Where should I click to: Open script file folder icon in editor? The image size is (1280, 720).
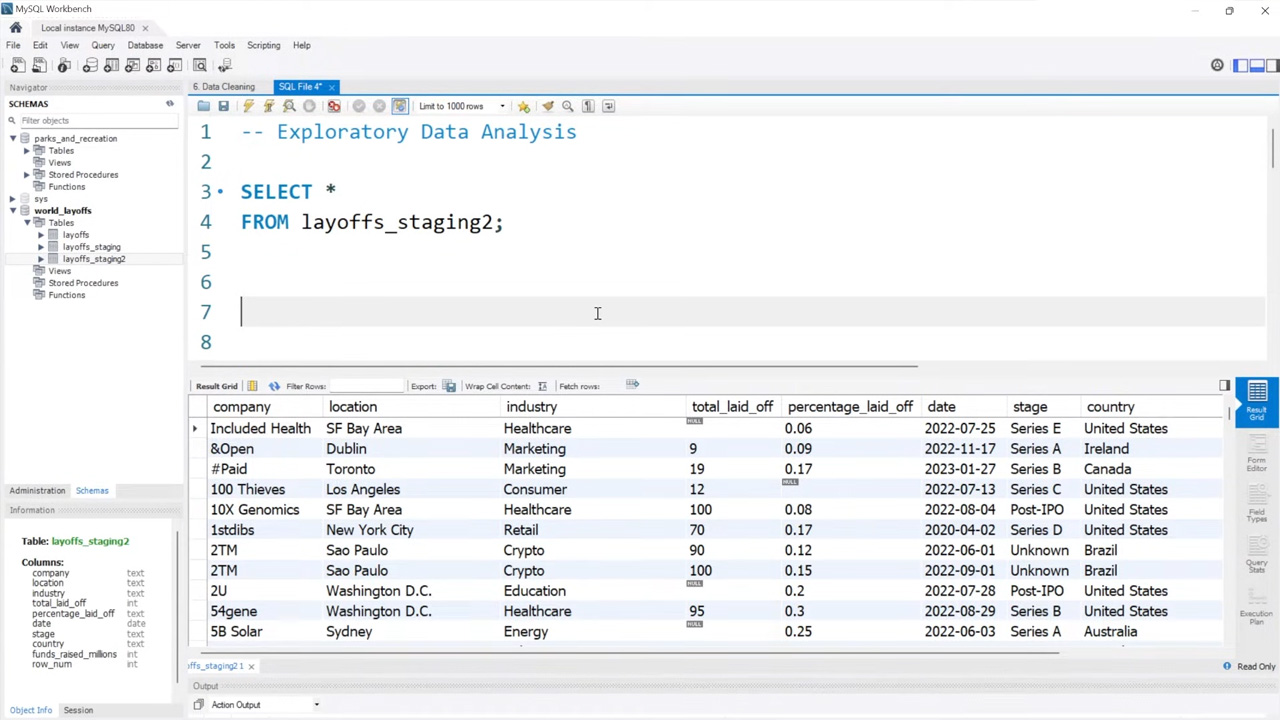pyautogui.click(x=203, y=106)
